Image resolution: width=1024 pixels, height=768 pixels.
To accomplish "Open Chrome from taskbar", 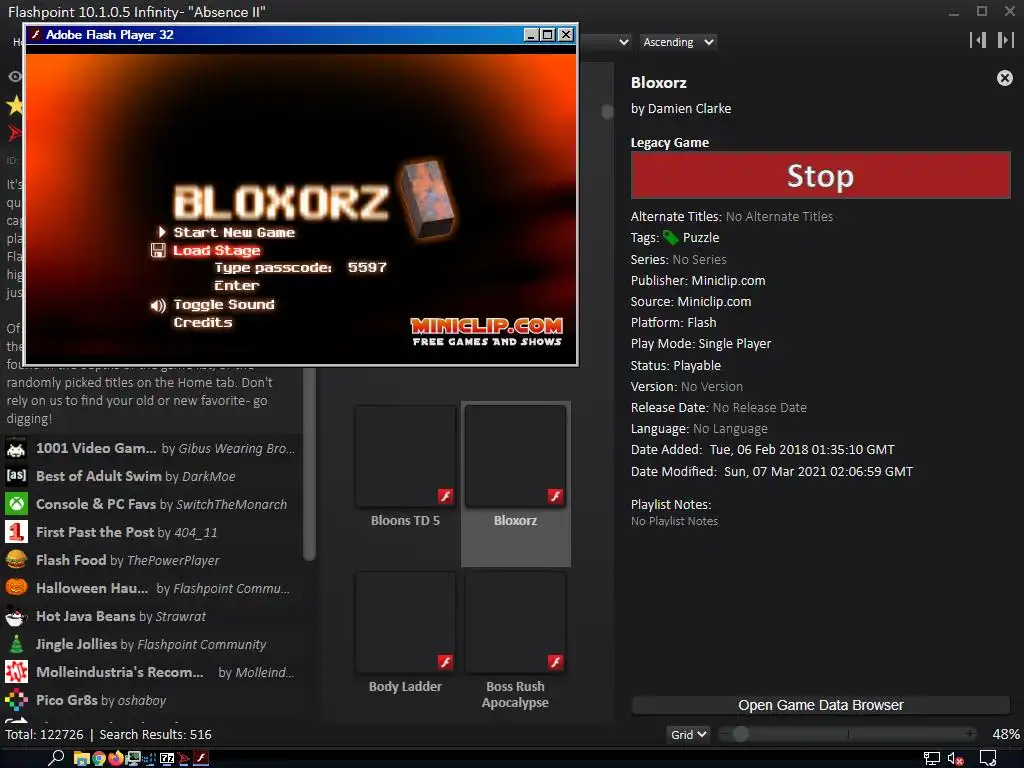I will 99,758.
